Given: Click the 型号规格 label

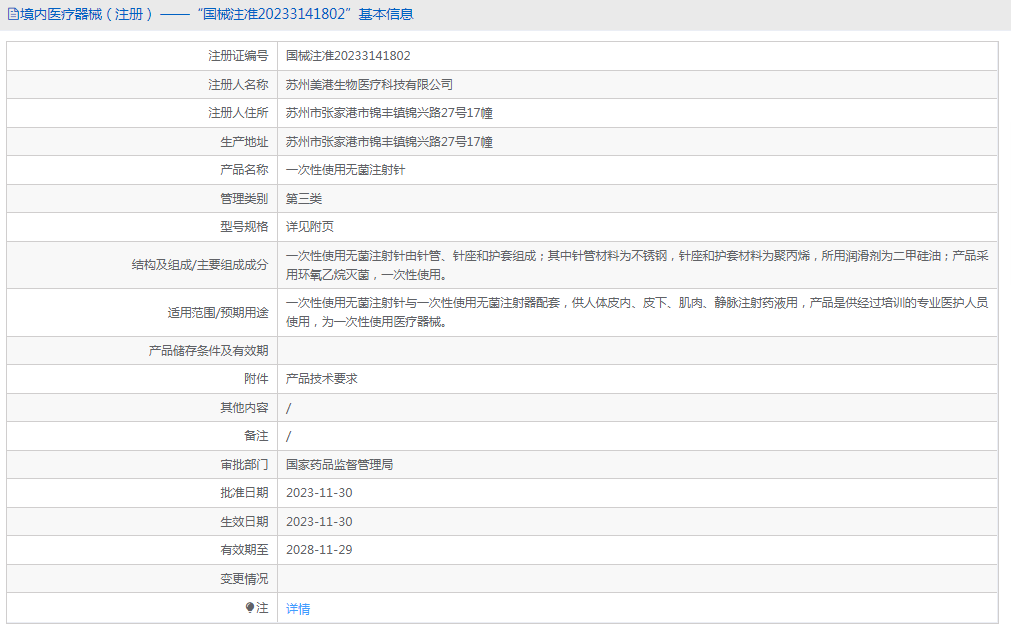Looking at the screenshot, I should pos(244,227).
